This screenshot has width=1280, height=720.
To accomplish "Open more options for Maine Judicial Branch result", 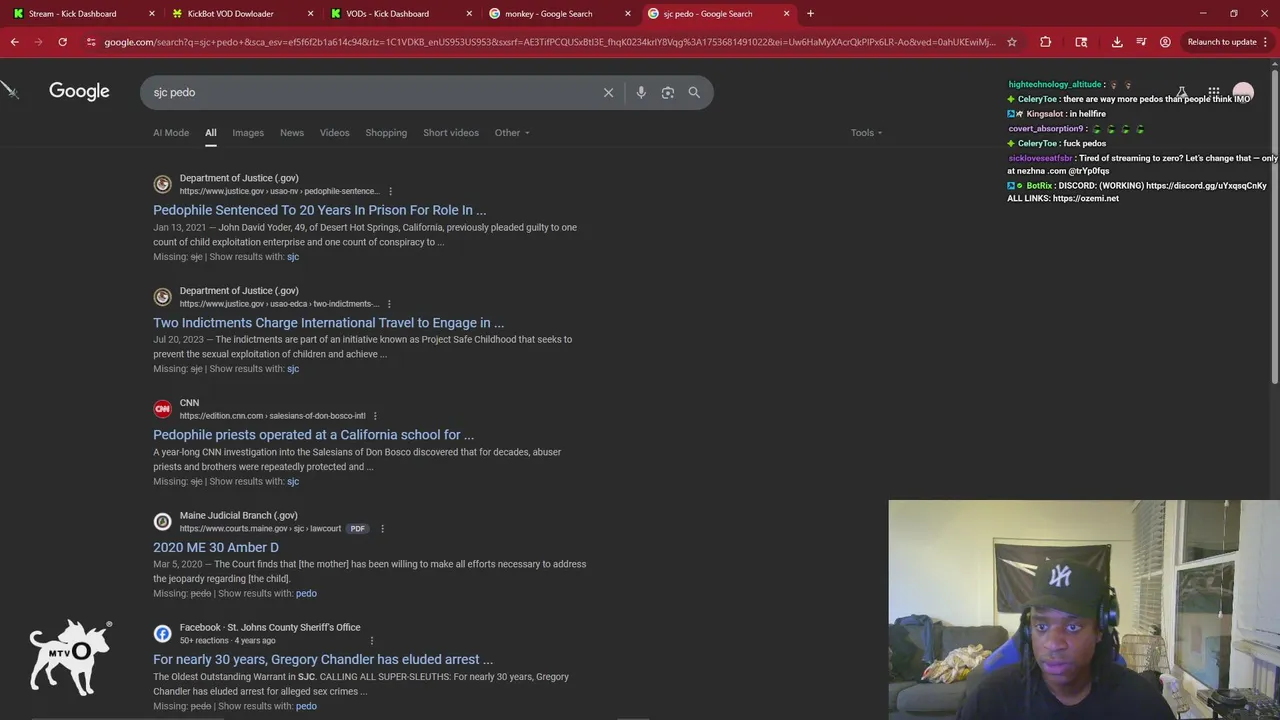I will coord(382,529).
